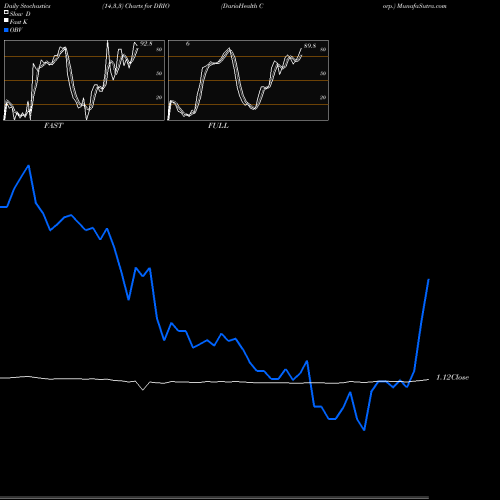
Task: Open the FULL stochastic chart thumbnail
Action: click(x=248, y=80)
